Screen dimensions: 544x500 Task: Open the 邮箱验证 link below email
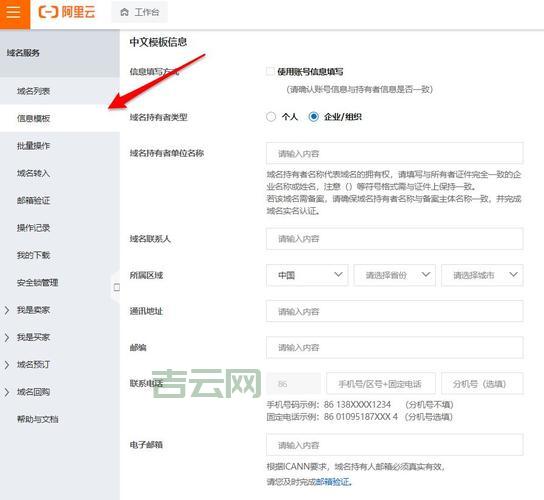[x=334, y=482]
